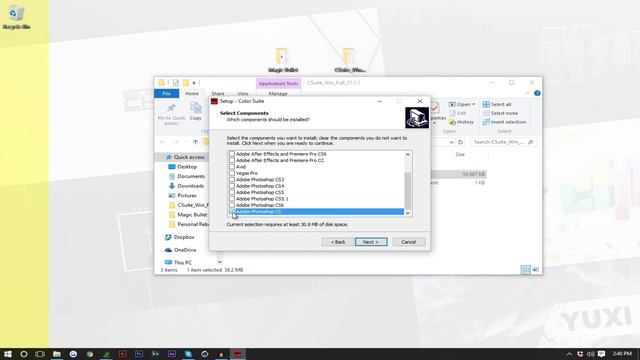Collapse the Explorer ribbon chevron
640x360 pixels.
[x=527, y=93]
